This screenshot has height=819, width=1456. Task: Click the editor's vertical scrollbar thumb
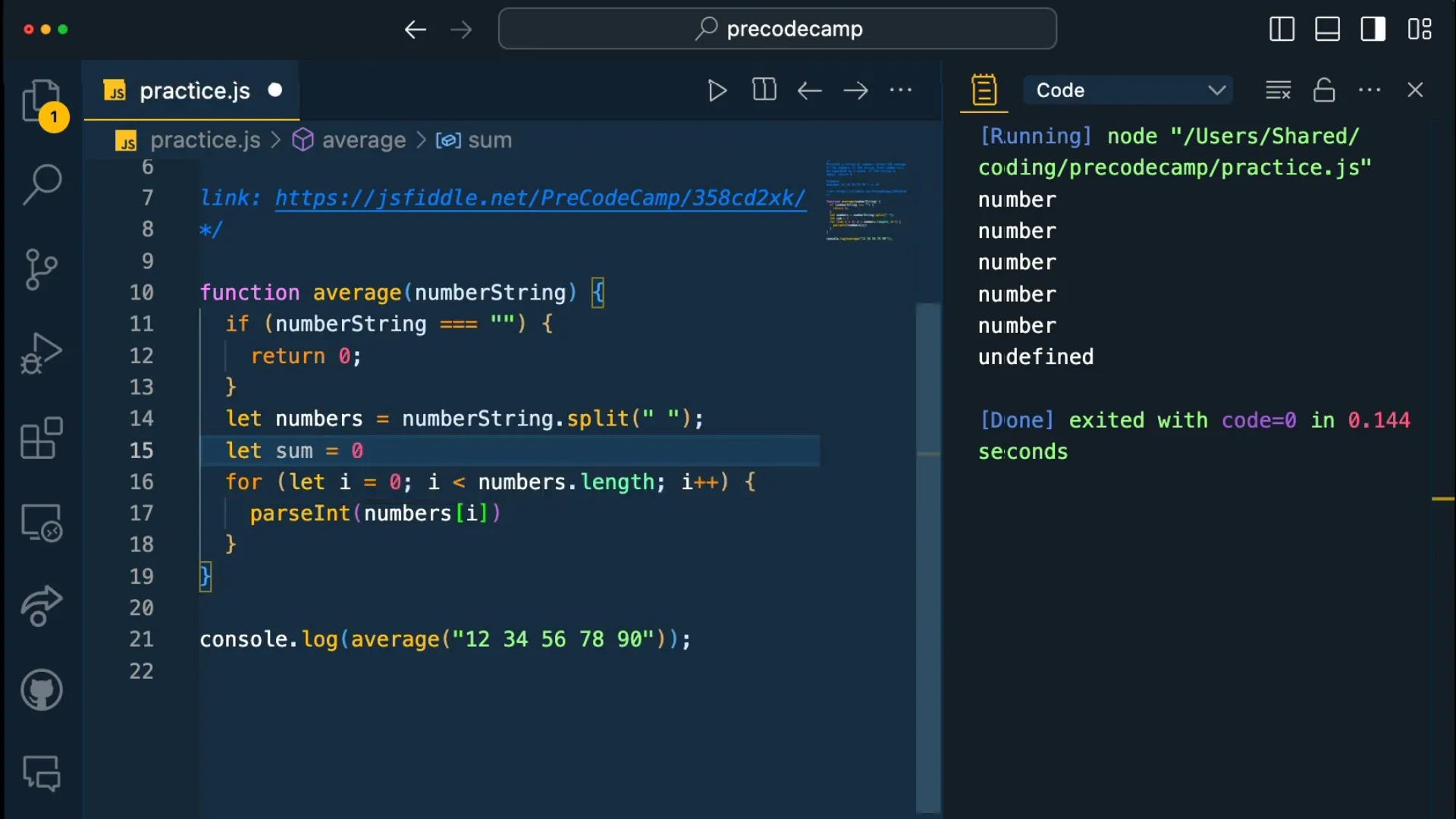point(927,557)
